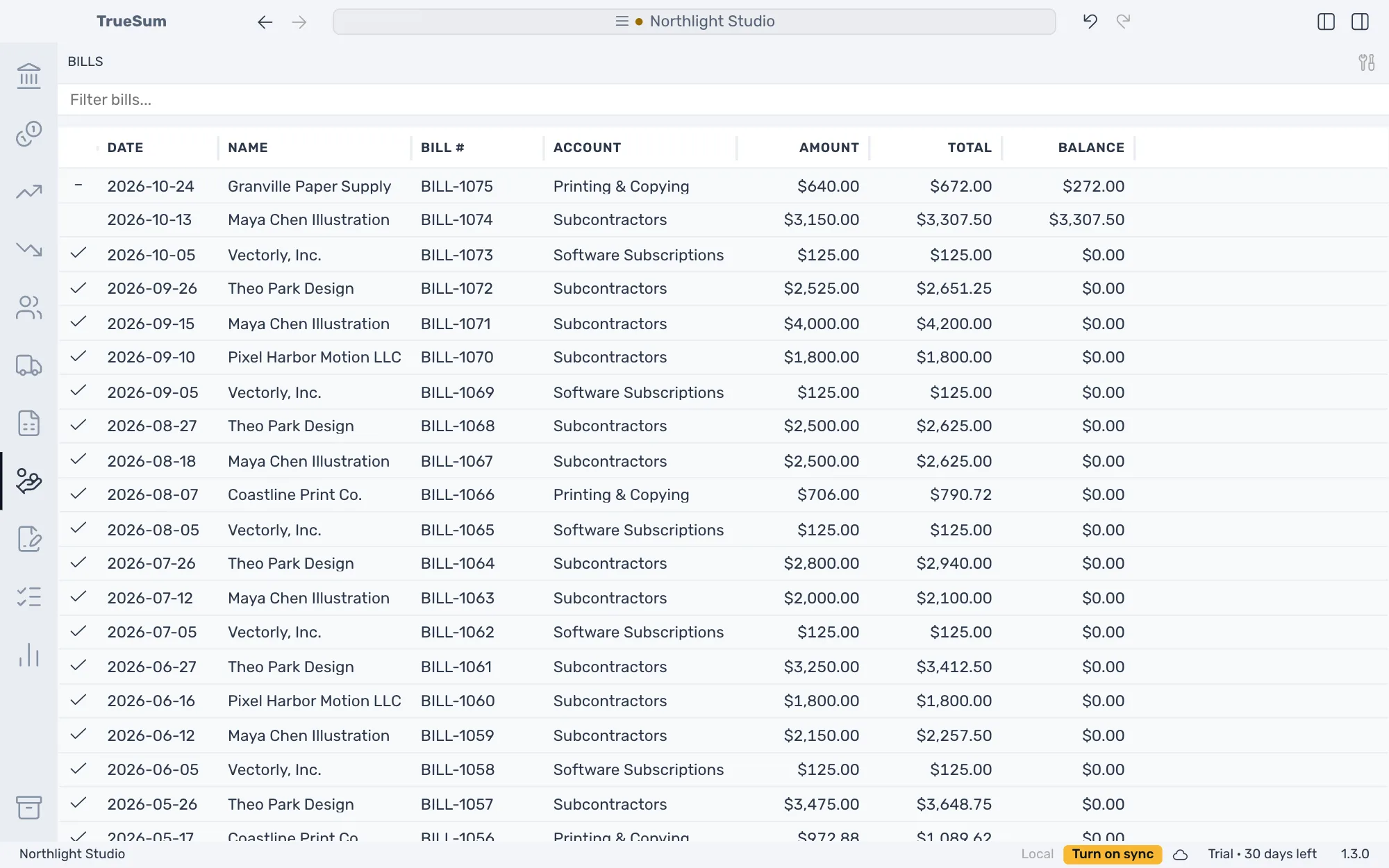Viewport: 1389px width, 868px height.
Task: Open the delivery truck vendors icon
Action: (28, 365)
